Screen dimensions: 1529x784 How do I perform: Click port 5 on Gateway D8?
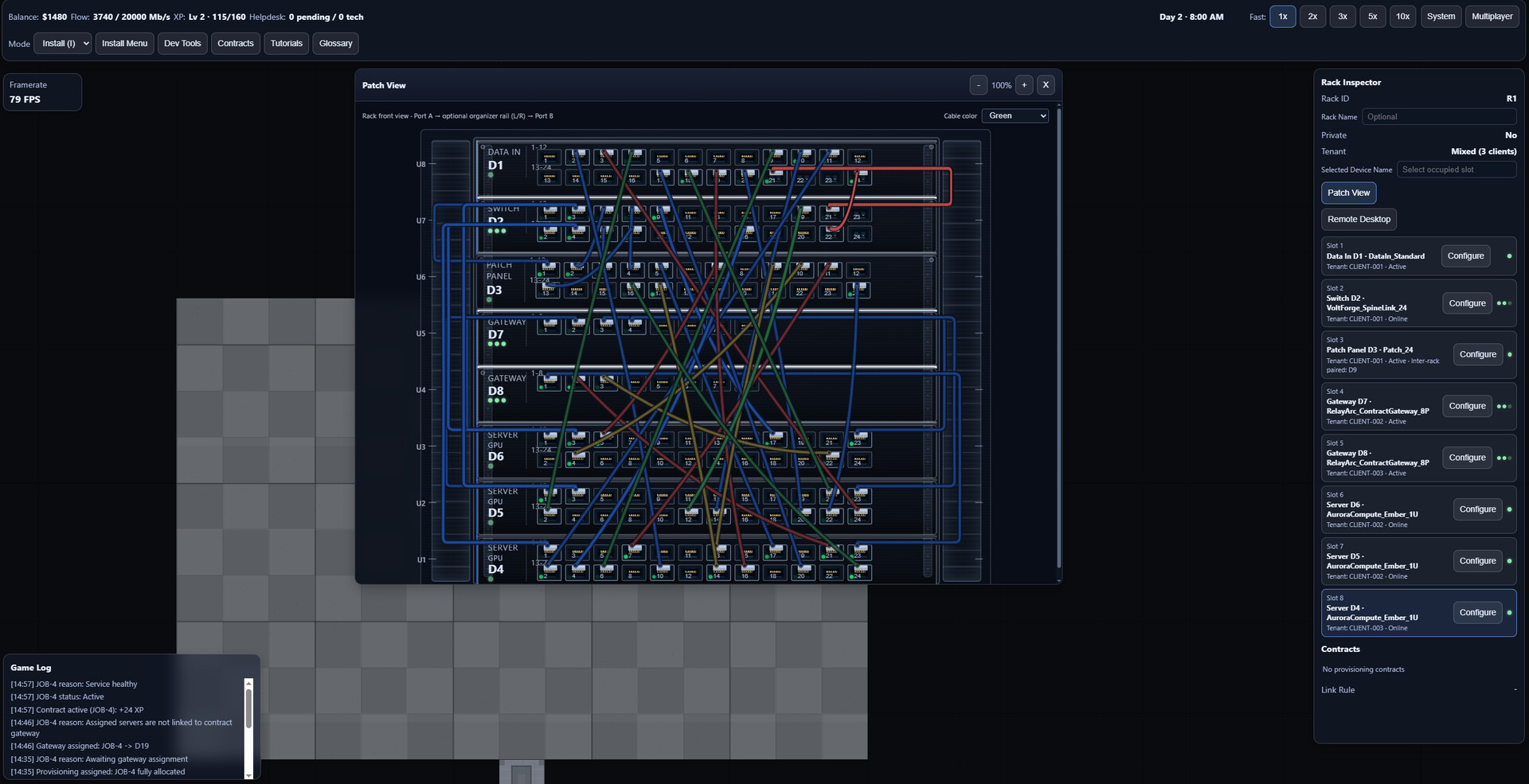[x=662, y=383]
